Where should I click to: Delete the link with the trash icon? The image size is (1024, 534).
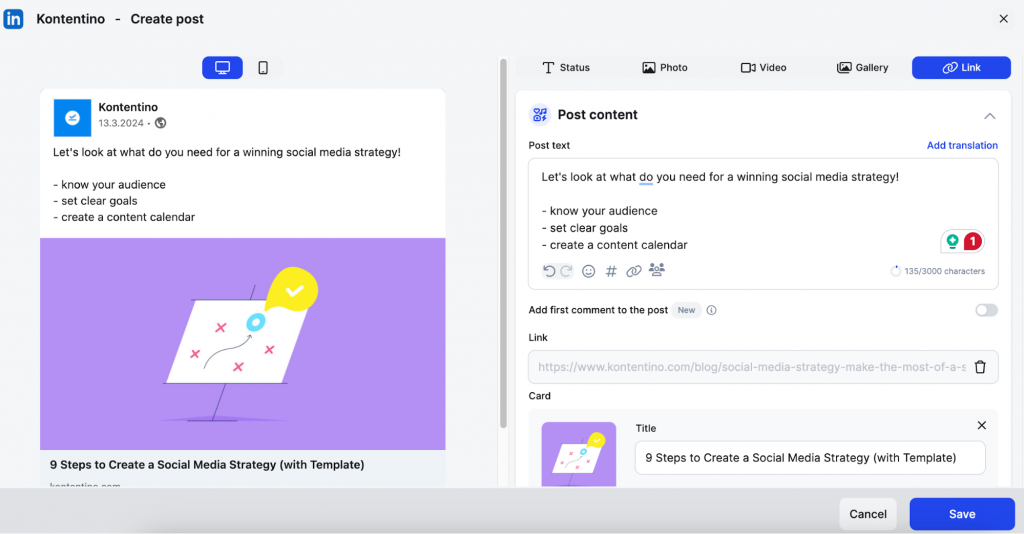point(980,367)
